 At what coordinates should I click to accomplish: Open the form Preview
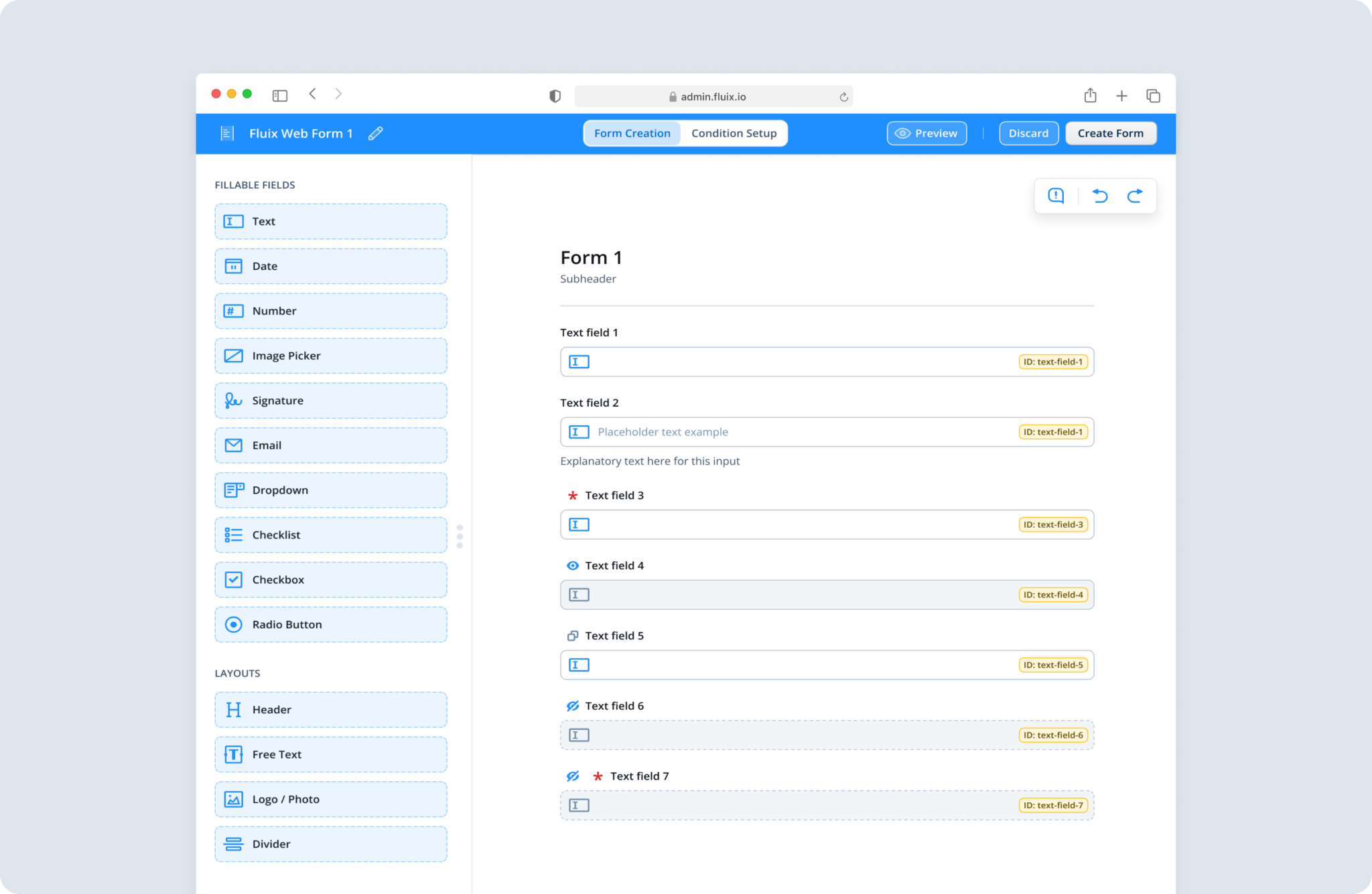coord(927,133)
